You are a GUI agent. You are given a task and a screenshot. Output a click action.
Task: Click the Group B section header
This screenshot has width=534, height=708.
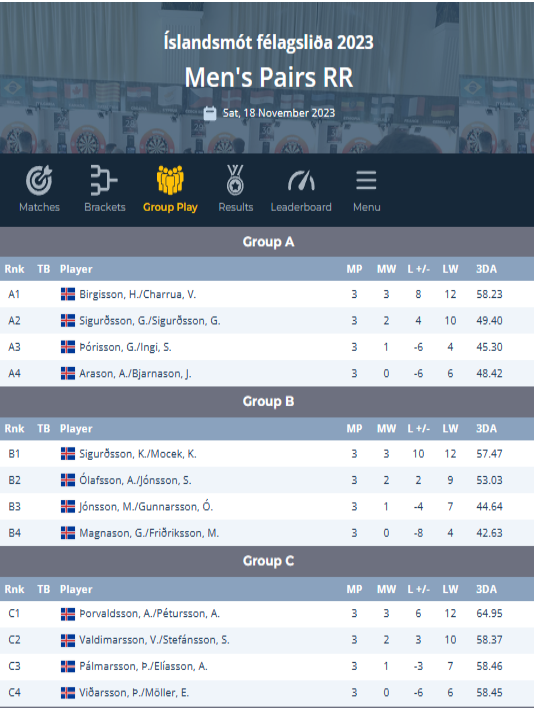pyautogui.click(x=267, y=401)
